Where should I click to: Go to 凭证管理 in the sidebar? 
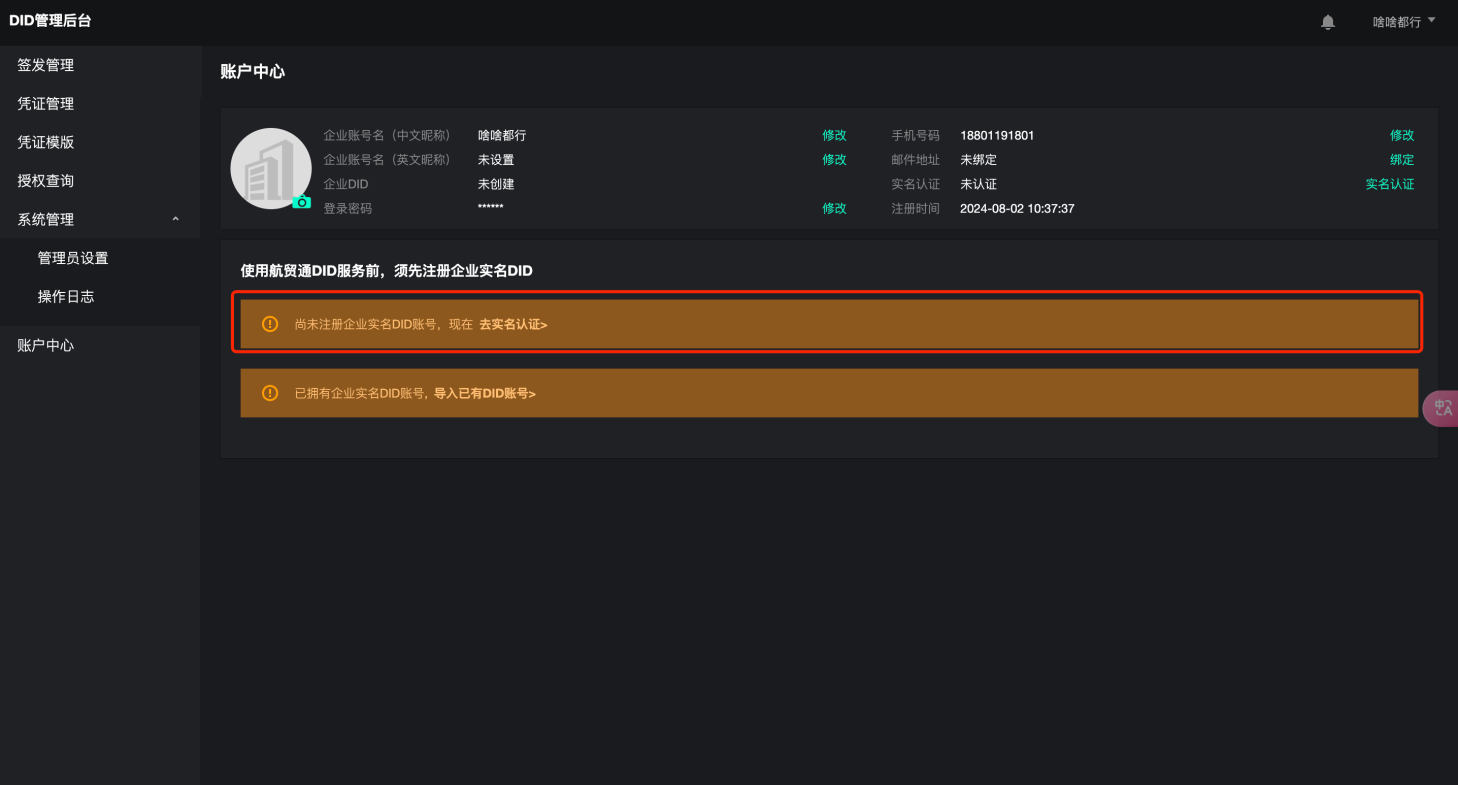point(46,104)
